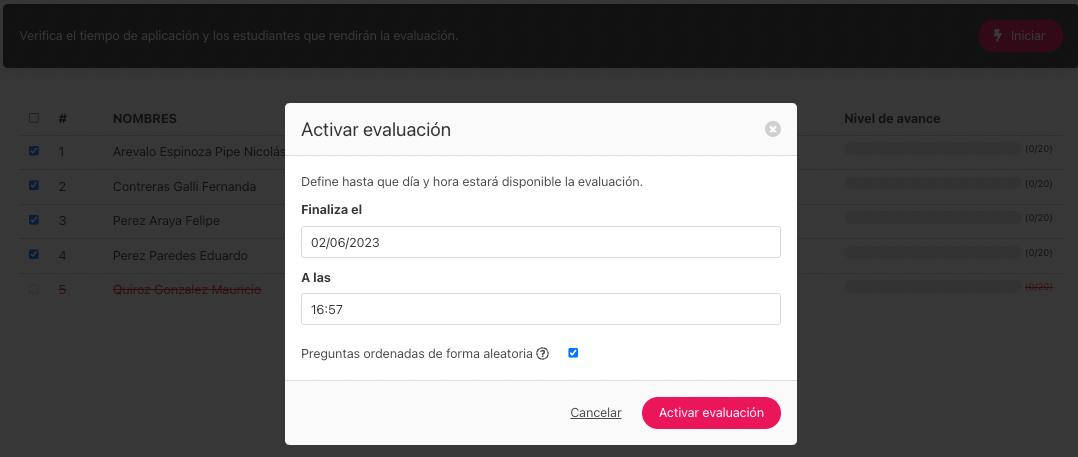Screen dimensions: 1078x457
Task: Uncheck Perez Araya Felipe checkbox
Action: (34, 220)
